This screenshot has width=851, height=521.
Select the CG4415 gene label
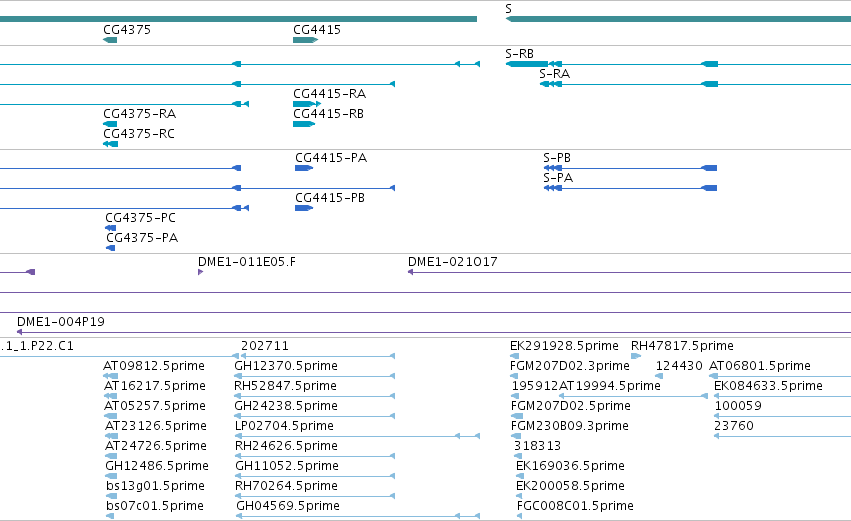coord(317,30)
